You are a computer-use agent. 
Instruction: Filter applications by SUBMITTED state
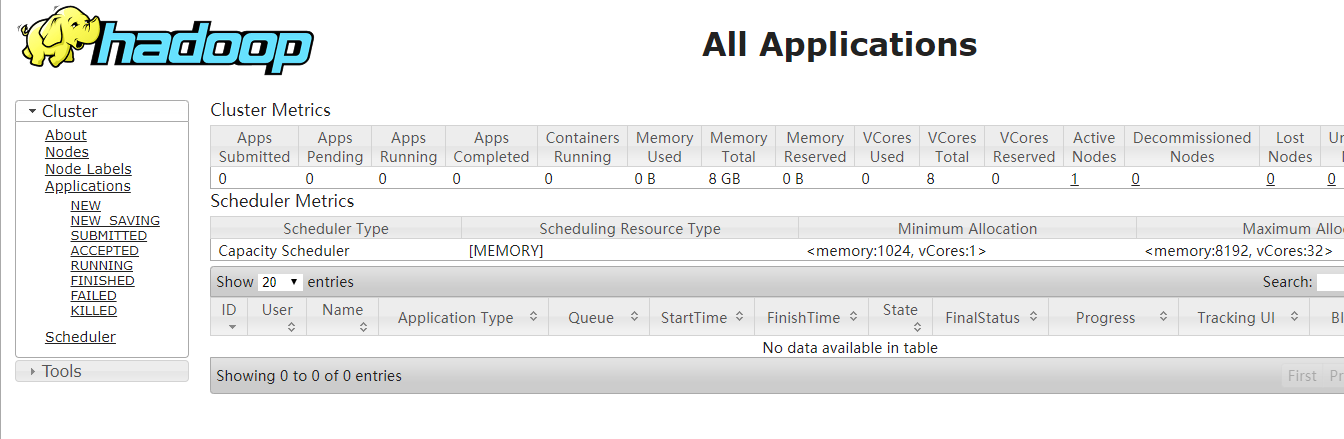pos(109,236)
